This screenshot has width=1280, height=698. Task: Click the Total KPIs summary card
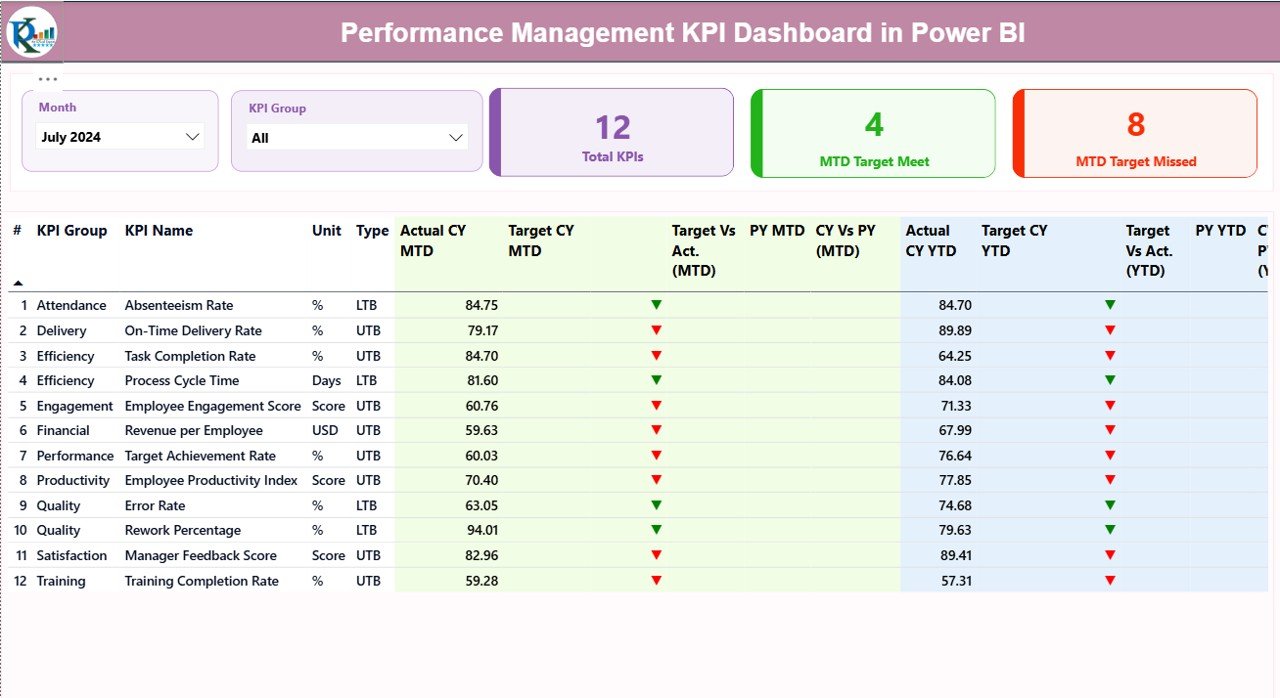coord(611,133)
